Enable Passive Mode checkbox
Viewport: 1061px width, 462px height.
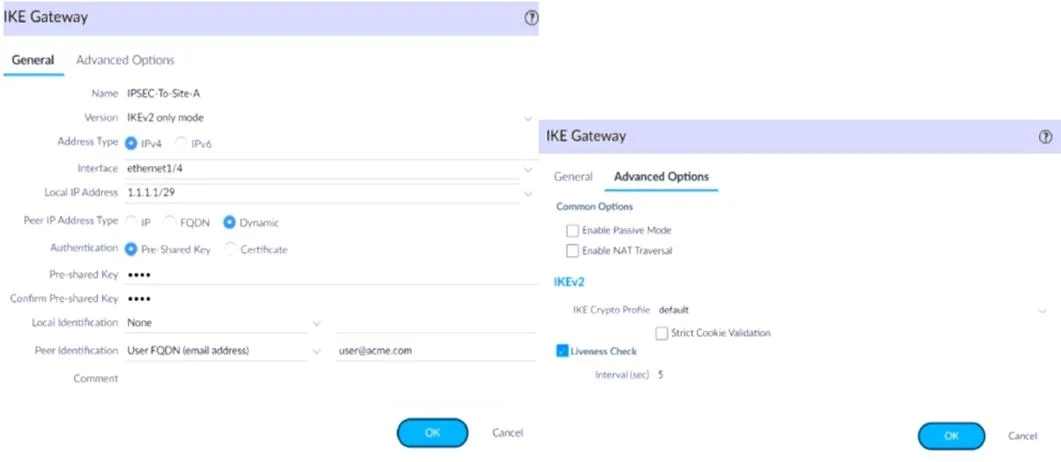(572, 230)
